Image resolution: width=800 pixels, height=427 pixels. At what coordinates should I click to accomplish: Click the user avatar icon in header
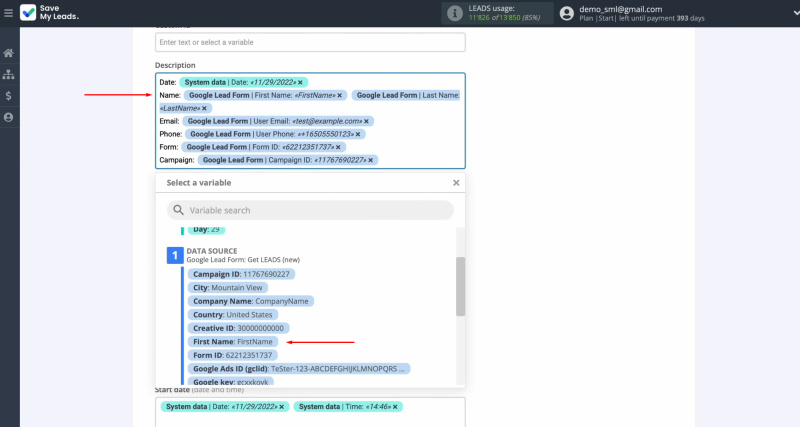568,13
